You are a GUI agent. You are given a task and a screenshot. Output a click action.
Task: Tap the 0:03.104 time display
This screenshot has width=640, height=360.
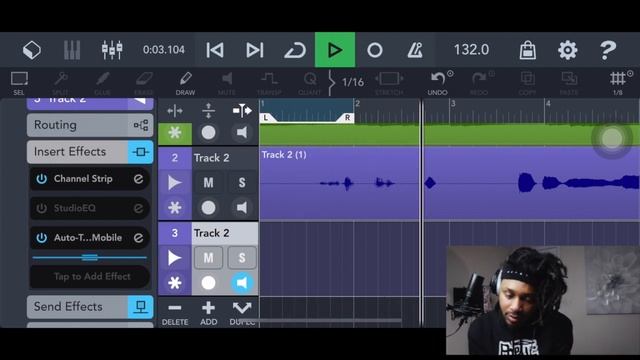[x=164, y=50]
